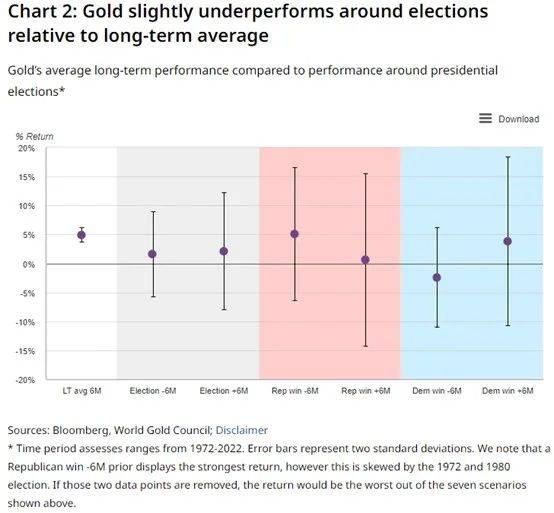Click the 20% y-axis tick label
This screenshot has height=513, width=554.
27,148
